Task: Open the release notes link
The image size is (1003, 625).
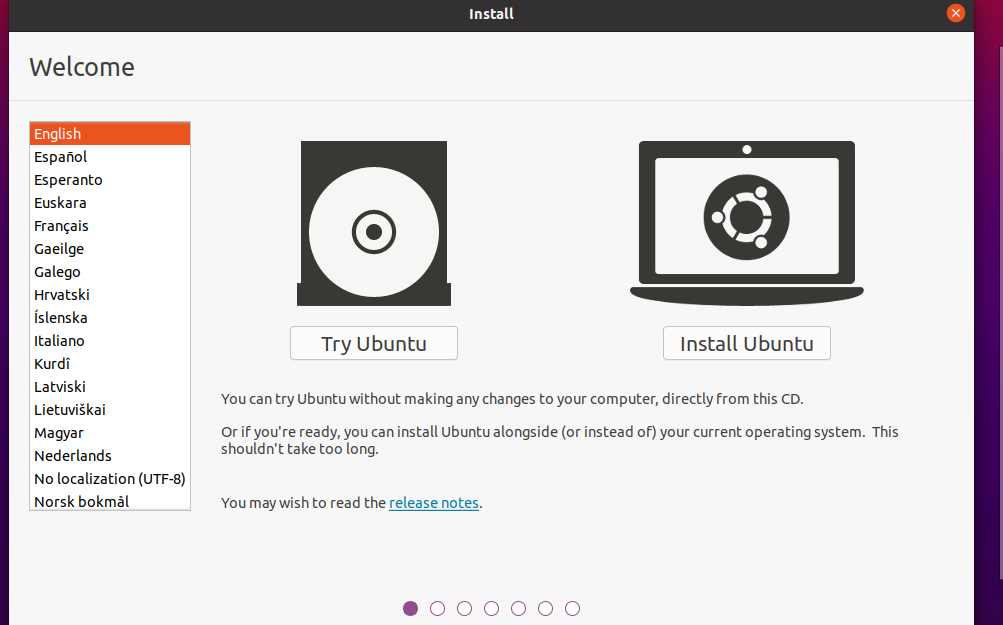Action: pyautogui.click(x=434, y=503)
